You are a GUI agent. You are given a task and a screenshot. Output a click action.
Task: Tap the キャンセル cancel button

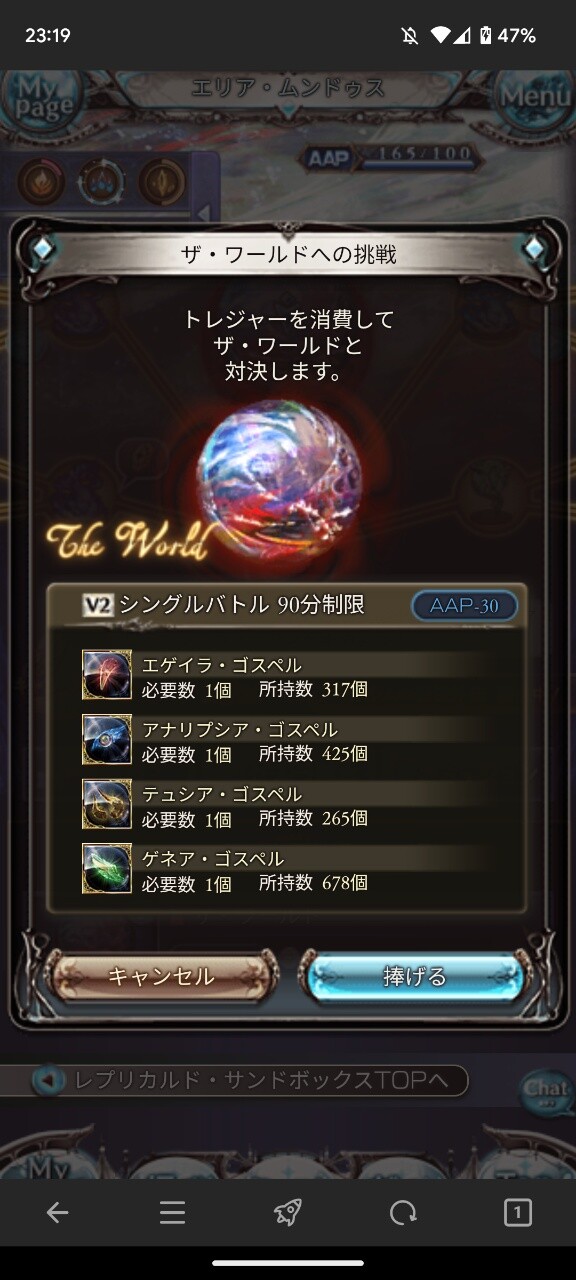[162, 977]
